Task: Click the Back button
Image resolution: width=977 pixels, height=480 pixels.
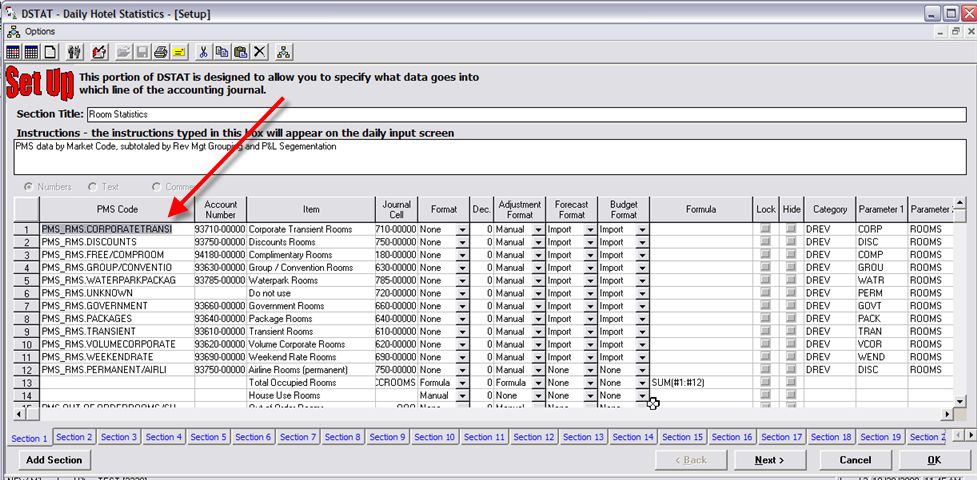Action: pos(690,460)
